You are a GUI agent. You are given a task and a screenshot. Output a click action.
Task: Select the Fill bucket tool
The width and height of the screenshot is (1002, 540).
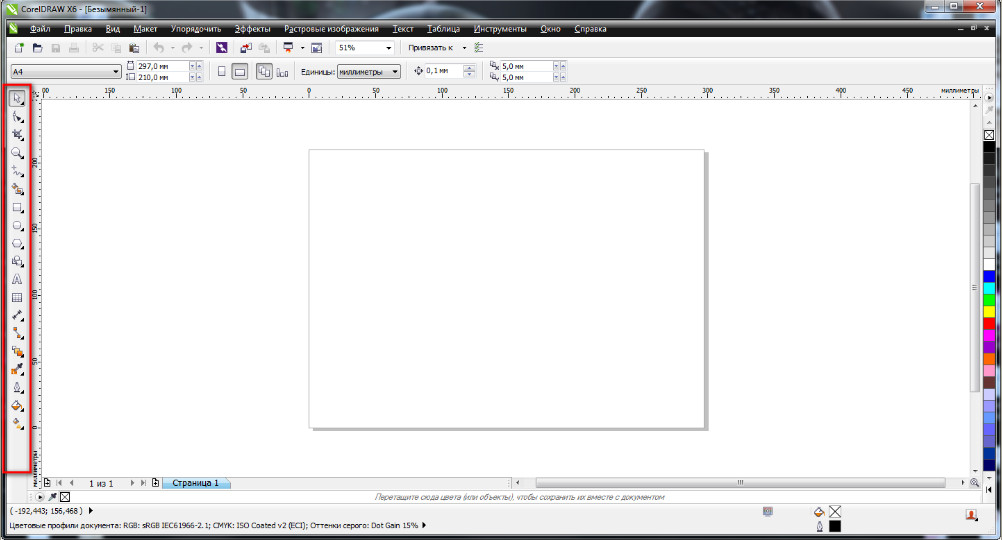(x=17, y=406)
